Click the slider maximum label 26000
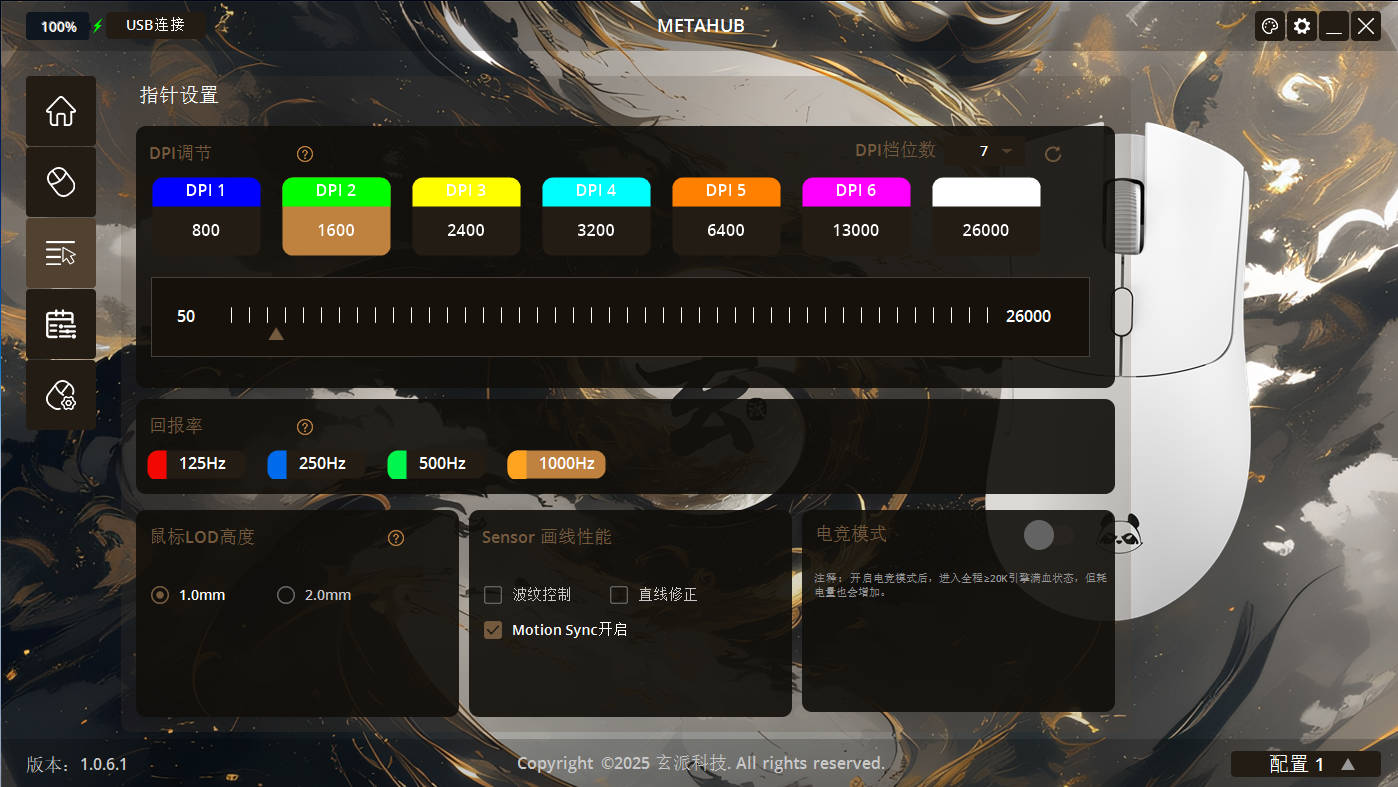The width and height of the screenshot is (1398, 787). point(1028,317)
